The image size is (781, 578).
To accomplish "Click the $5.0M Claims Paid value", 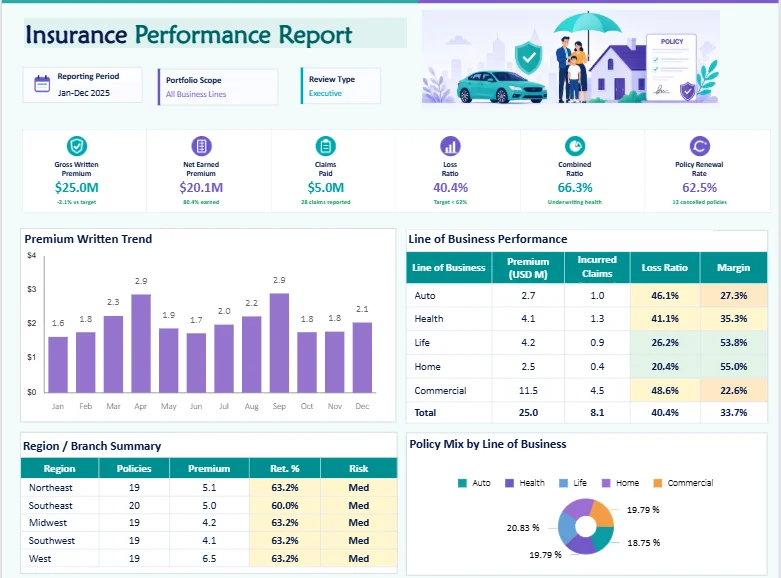I will click(x=326, y=188).
